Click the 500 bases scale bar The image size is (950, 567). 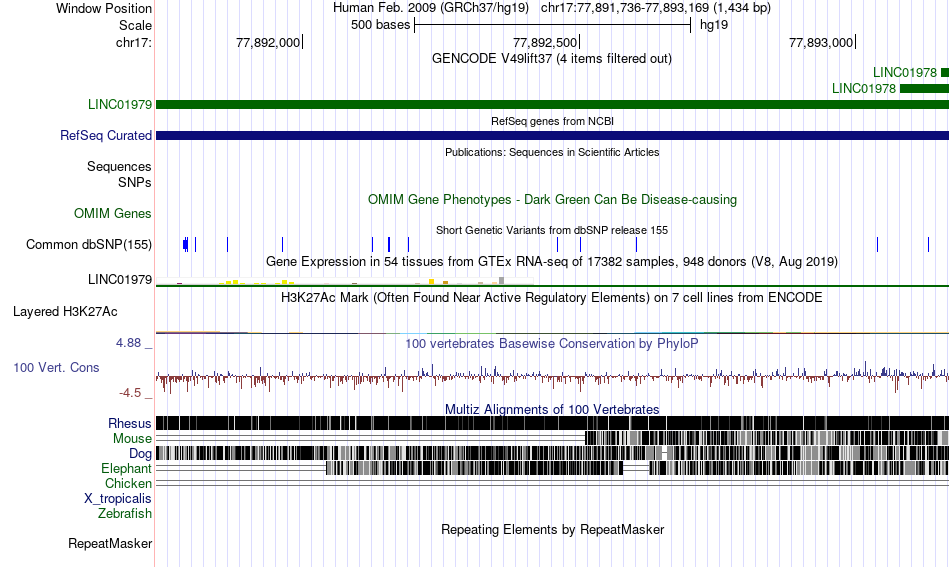552,25
